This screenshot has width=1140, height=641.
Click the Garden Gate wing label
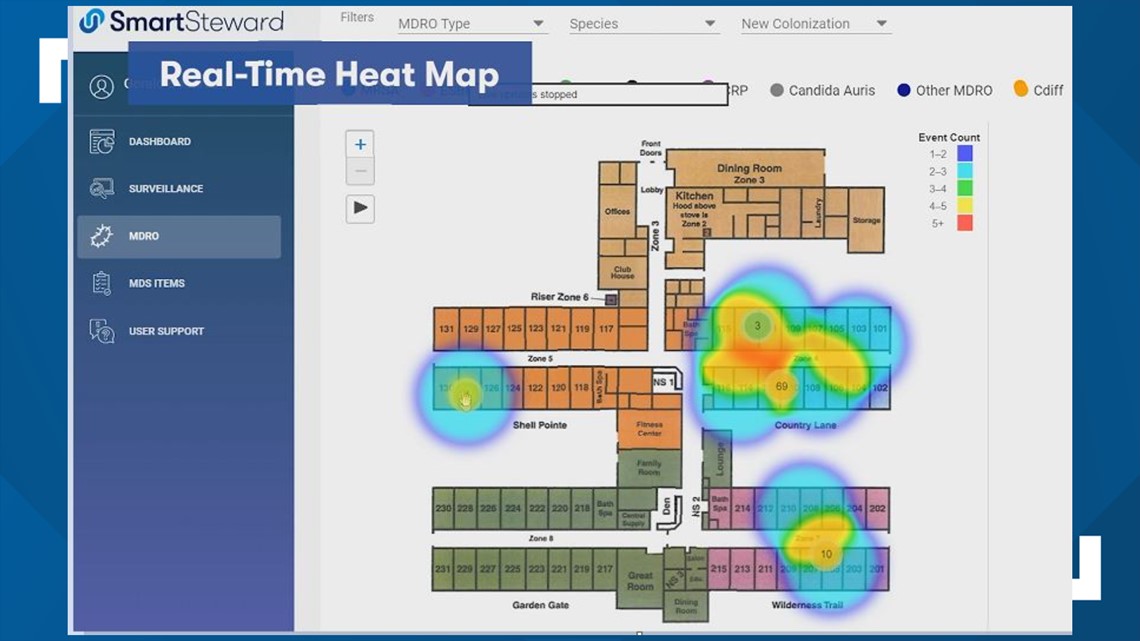tap(540, 605)
